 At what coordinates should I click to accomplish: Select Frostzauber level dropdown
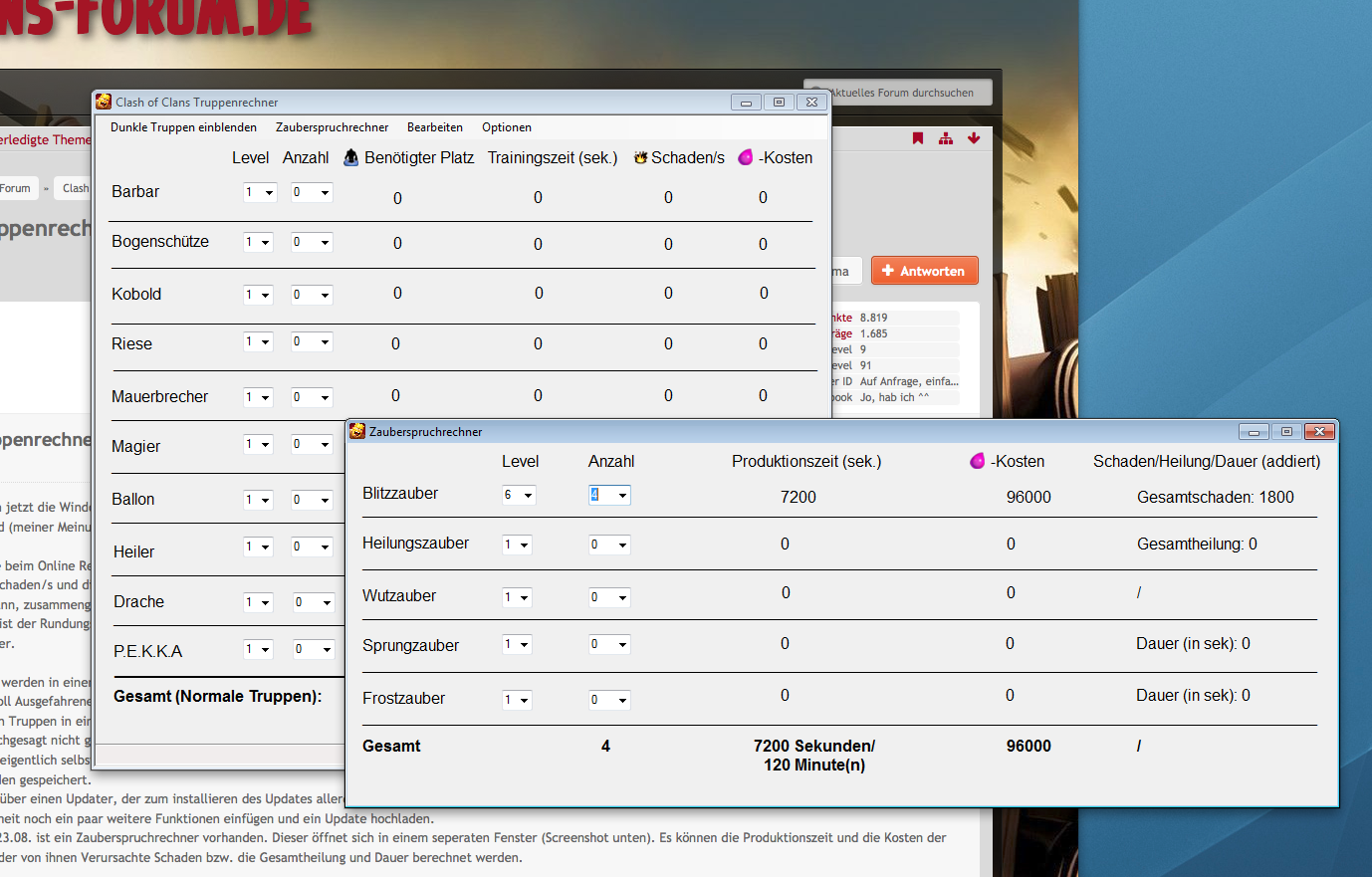click(x=517, y=700)
